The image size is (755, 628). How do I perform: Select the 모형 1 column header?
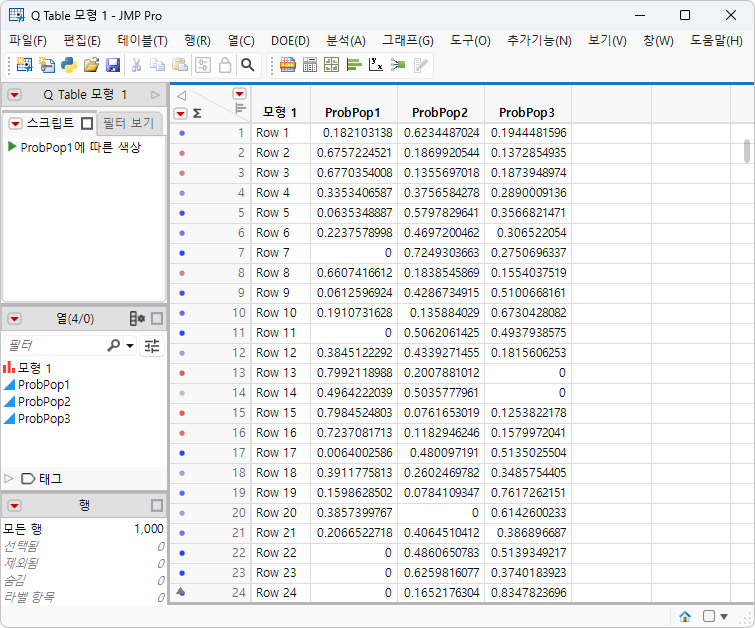point(280,113)
